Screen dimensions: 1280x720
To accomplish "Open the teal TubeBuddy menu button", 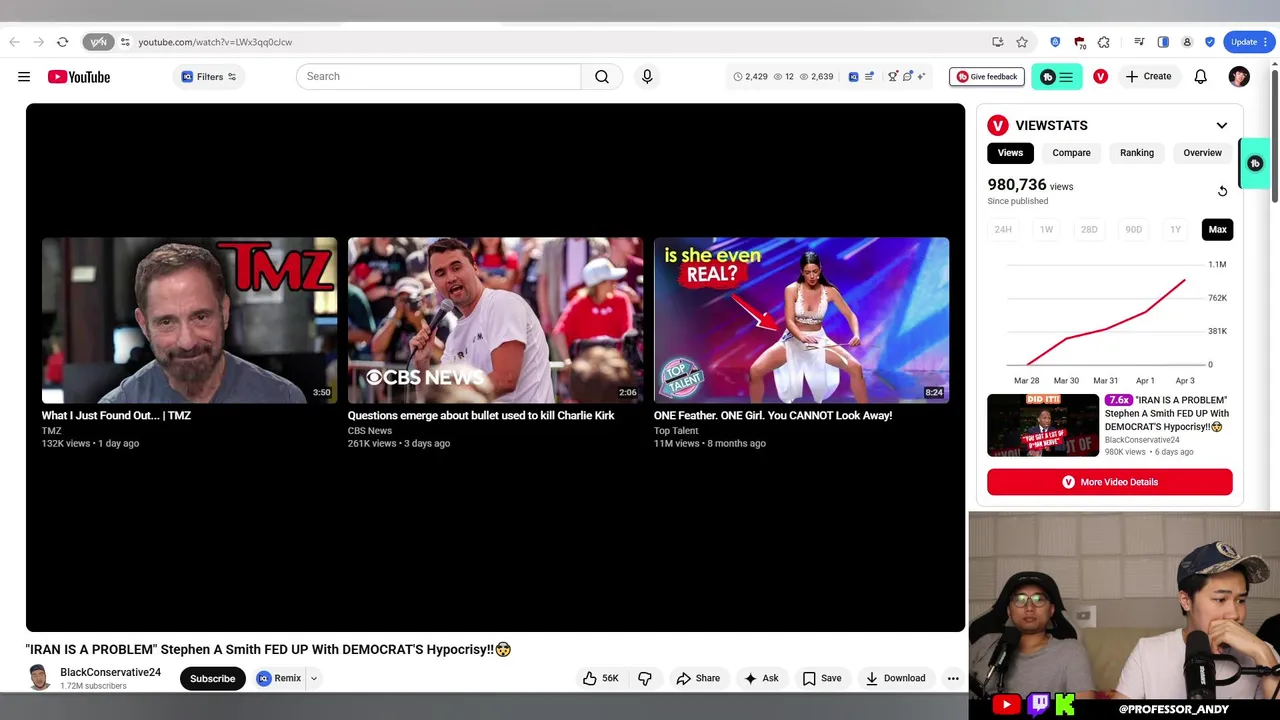I will (x=1057, y=77).
